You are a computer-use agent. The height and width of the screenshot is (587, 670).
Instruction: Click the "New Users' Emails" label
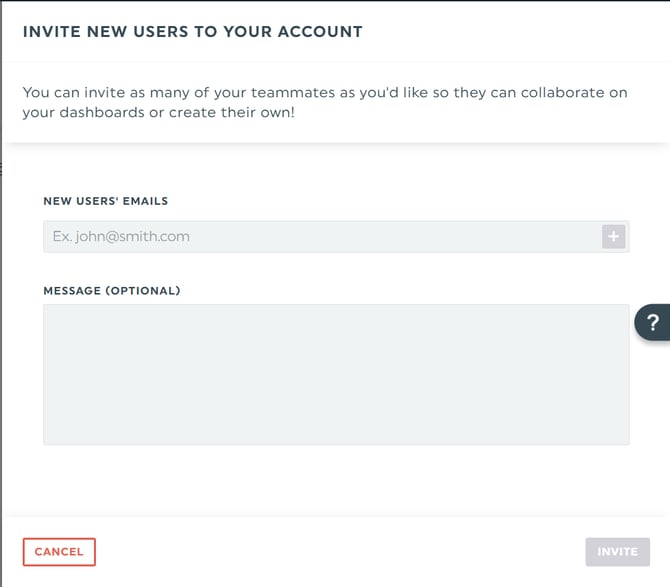point(106,201)
